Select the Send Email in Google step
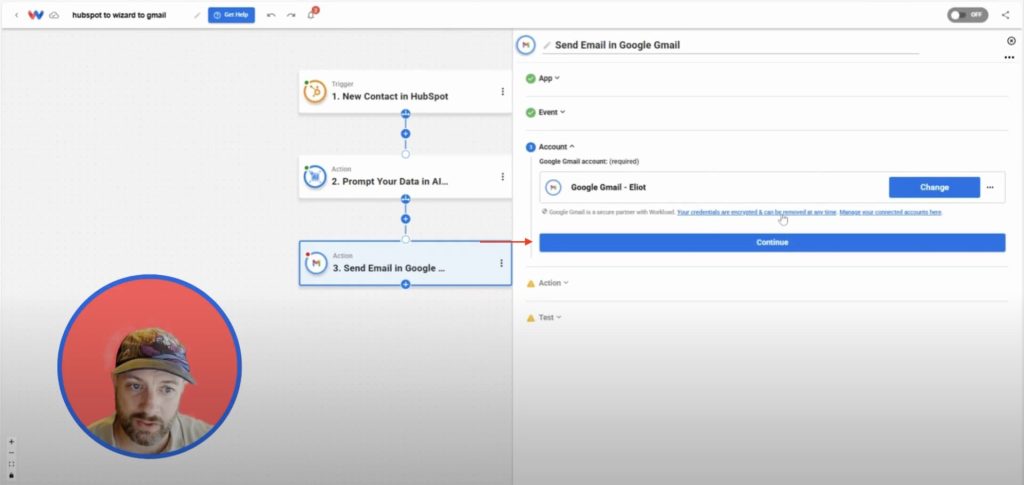The height and width of the screenshot is (485, 1024). pos(405,263)
